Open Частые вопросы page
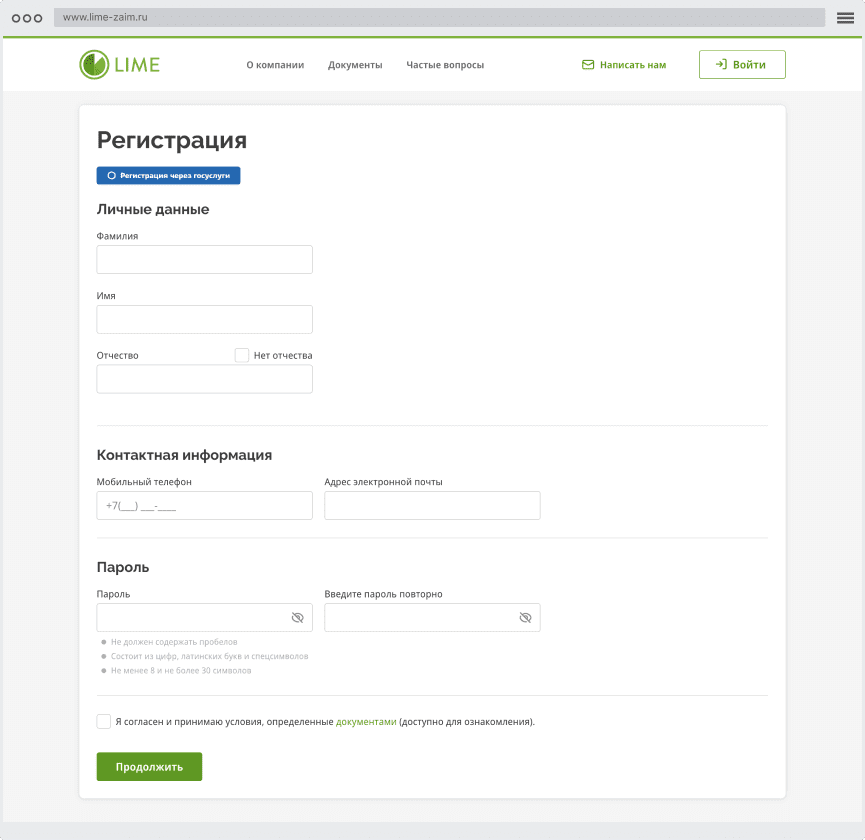Screen dimensions: 865x840 pyautogui.click(x=445, y=65)
